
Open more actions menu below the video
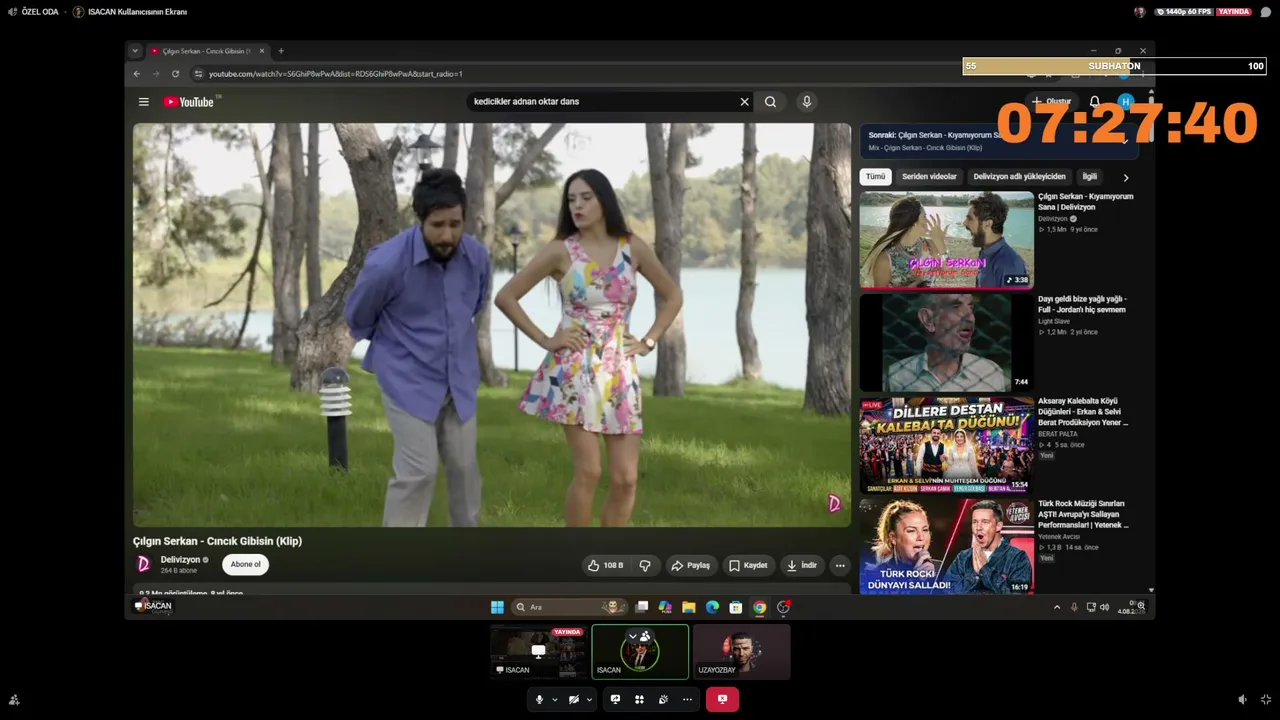tap(840, 565)
